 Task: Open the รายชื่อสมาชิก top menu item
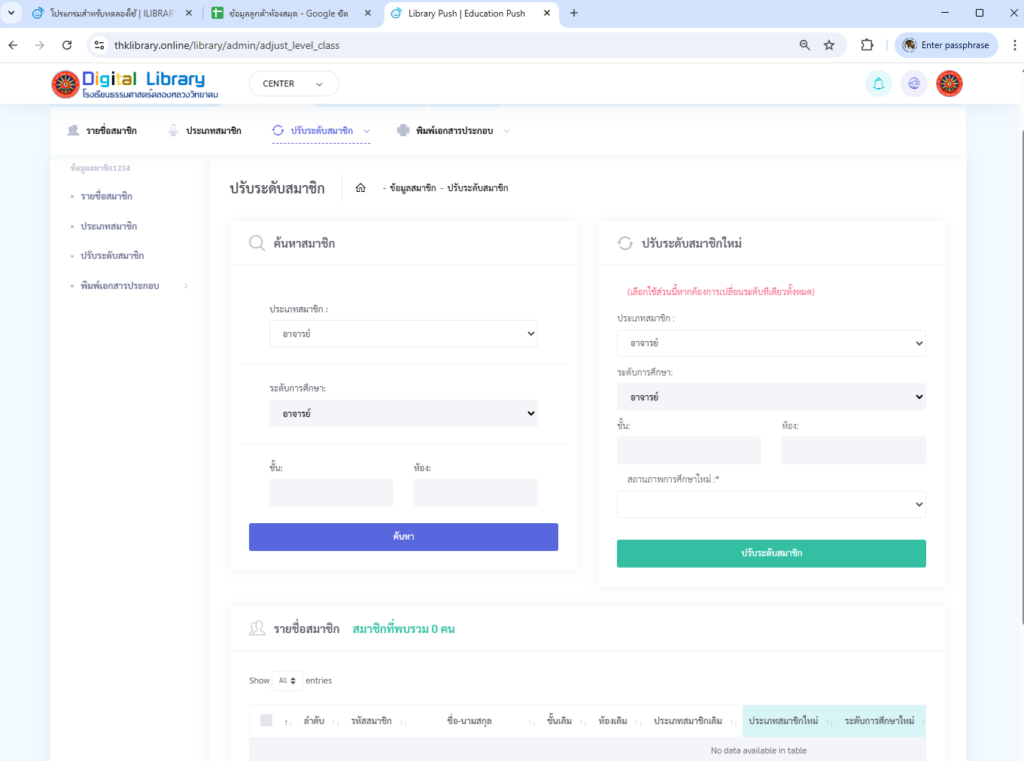point(102,131)
